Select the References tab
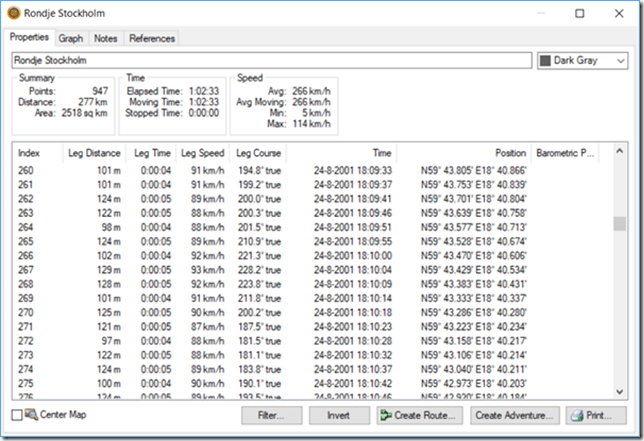 click(x=151, y=38)
